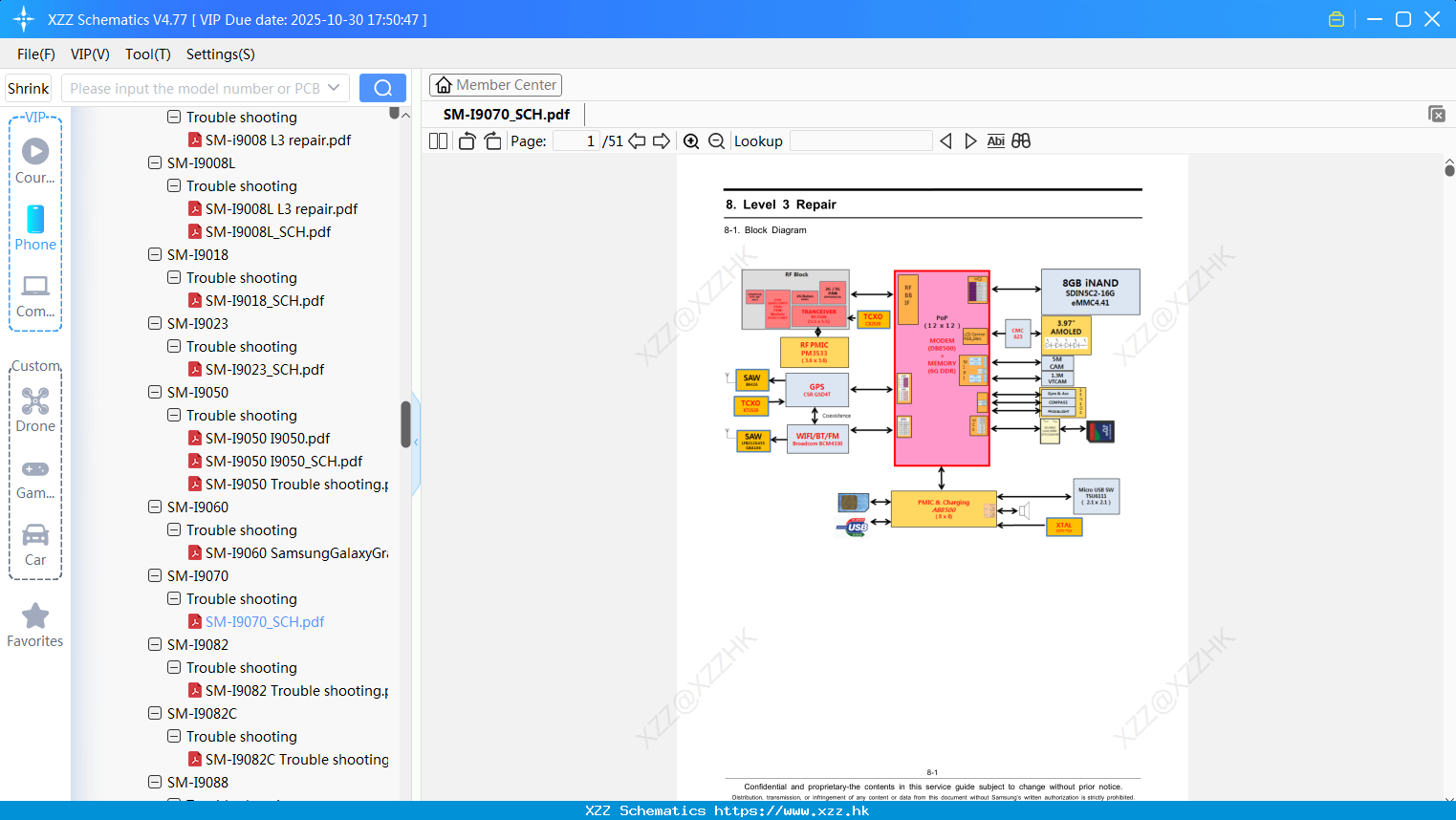Open the Game console category
This screenshot has height=820, width=1456.
tap(35, 478)
